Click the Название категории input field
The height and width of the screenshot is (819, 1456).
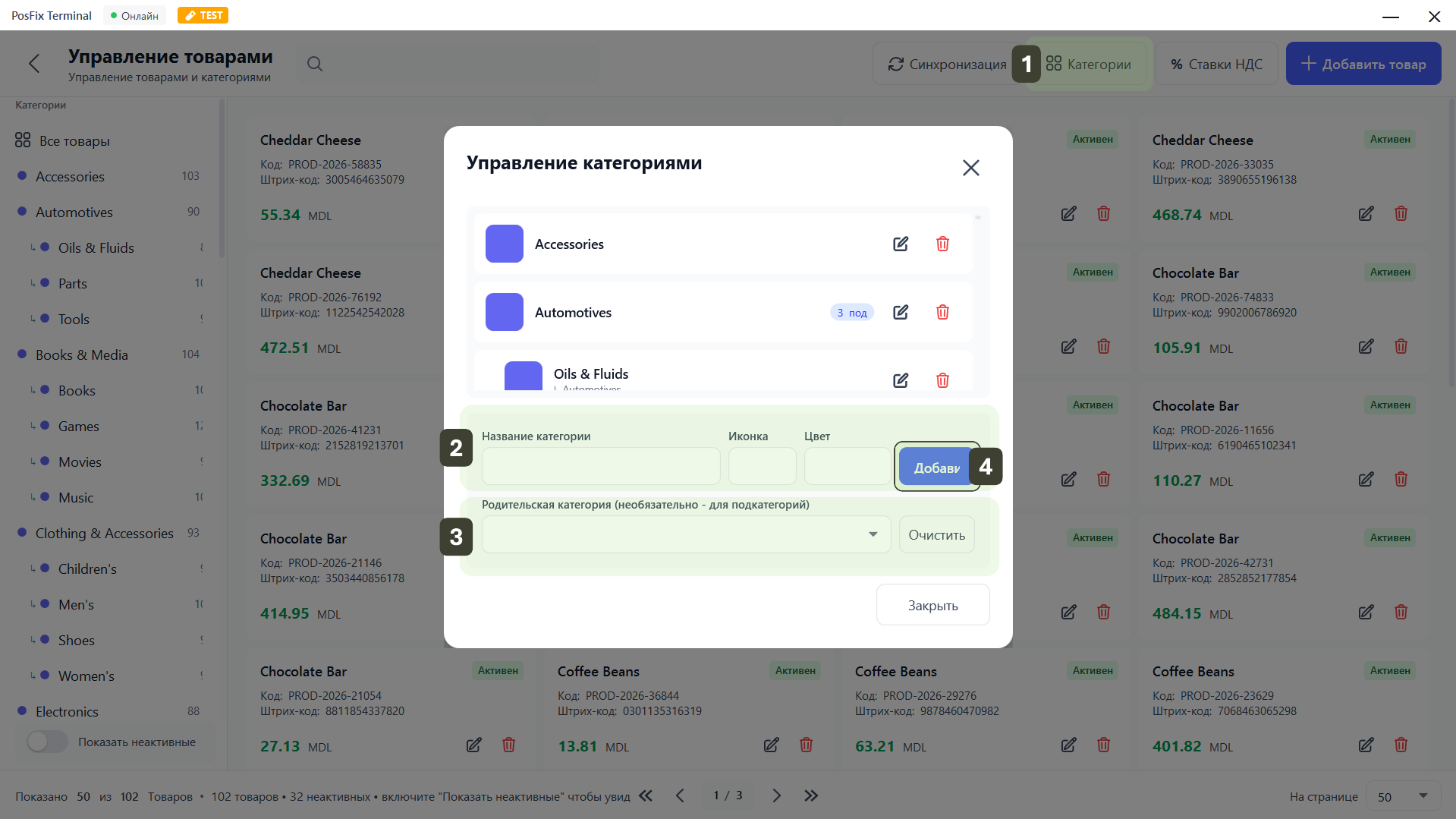point(600,466)
